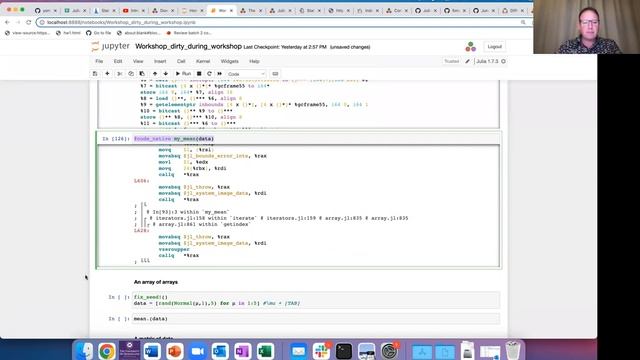This screenshot has width=640, height=360.
Task: Open the 'about:blank#bloc...' bookmark
Action: [x=138, y=33]
